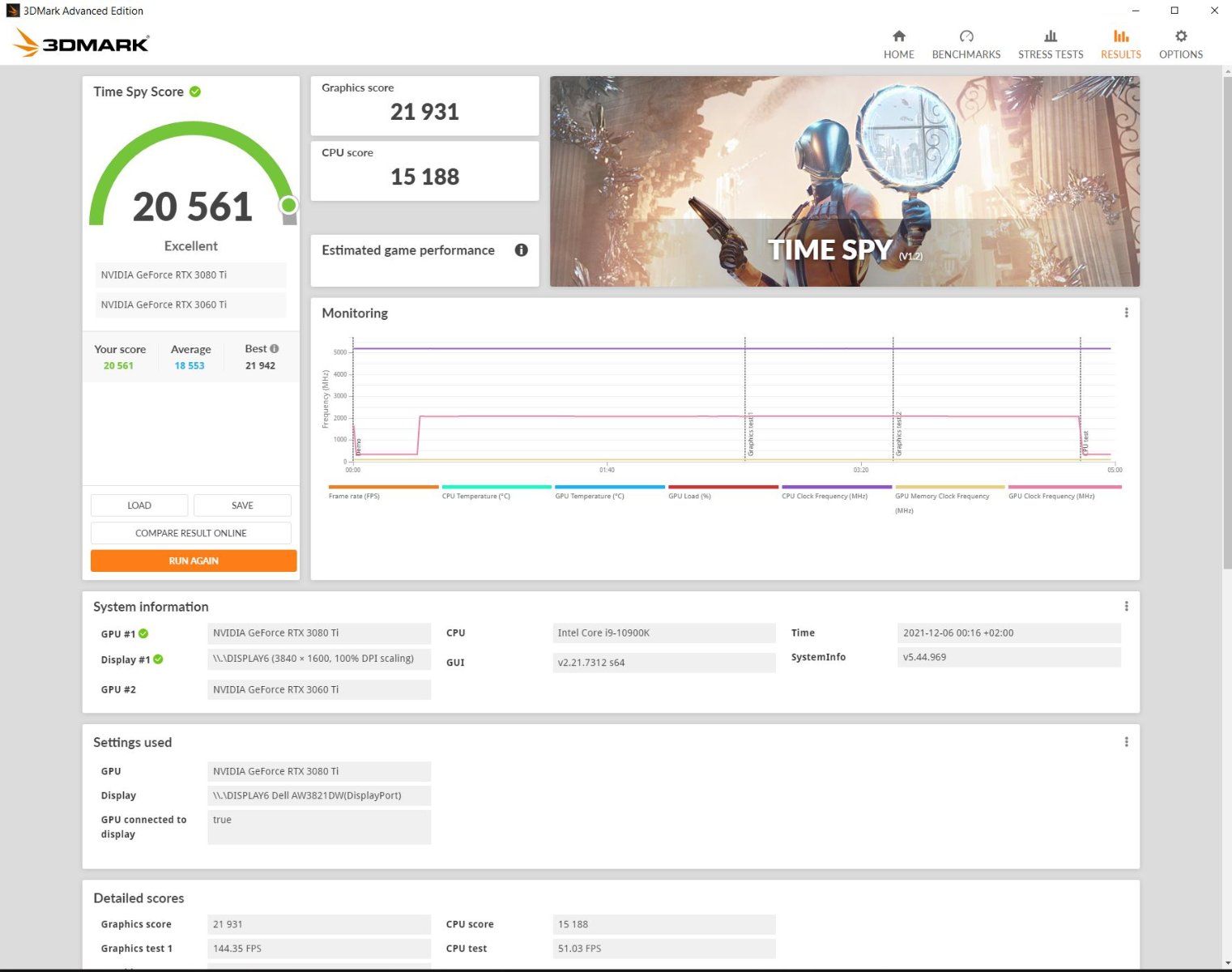Open the Stress Tests chart icon
Image resolution: width=1232 pixels, height=972 pixels.
click(x=1050, y=36)
